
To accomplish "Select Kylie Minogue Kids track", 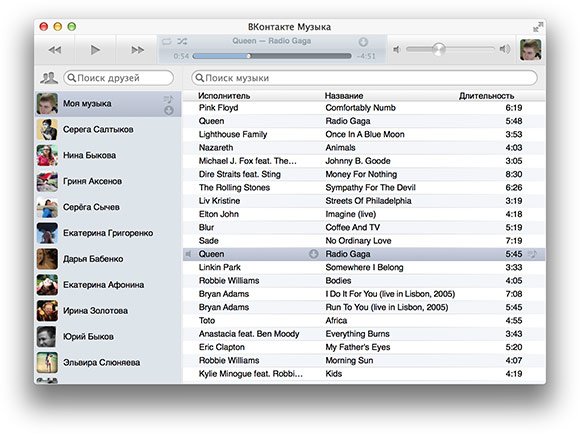I will tap(364, 374).
